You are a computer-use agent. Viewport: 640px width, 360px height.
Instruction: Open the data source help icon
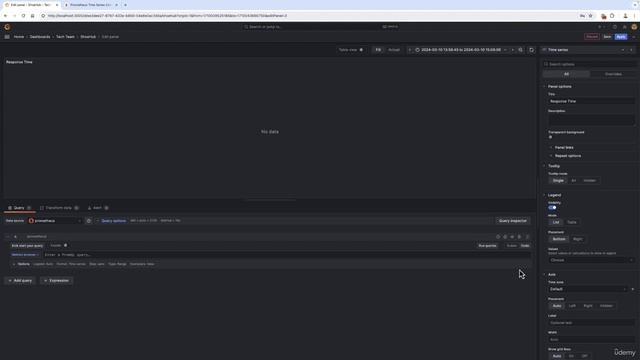click(x=89, y=221)
